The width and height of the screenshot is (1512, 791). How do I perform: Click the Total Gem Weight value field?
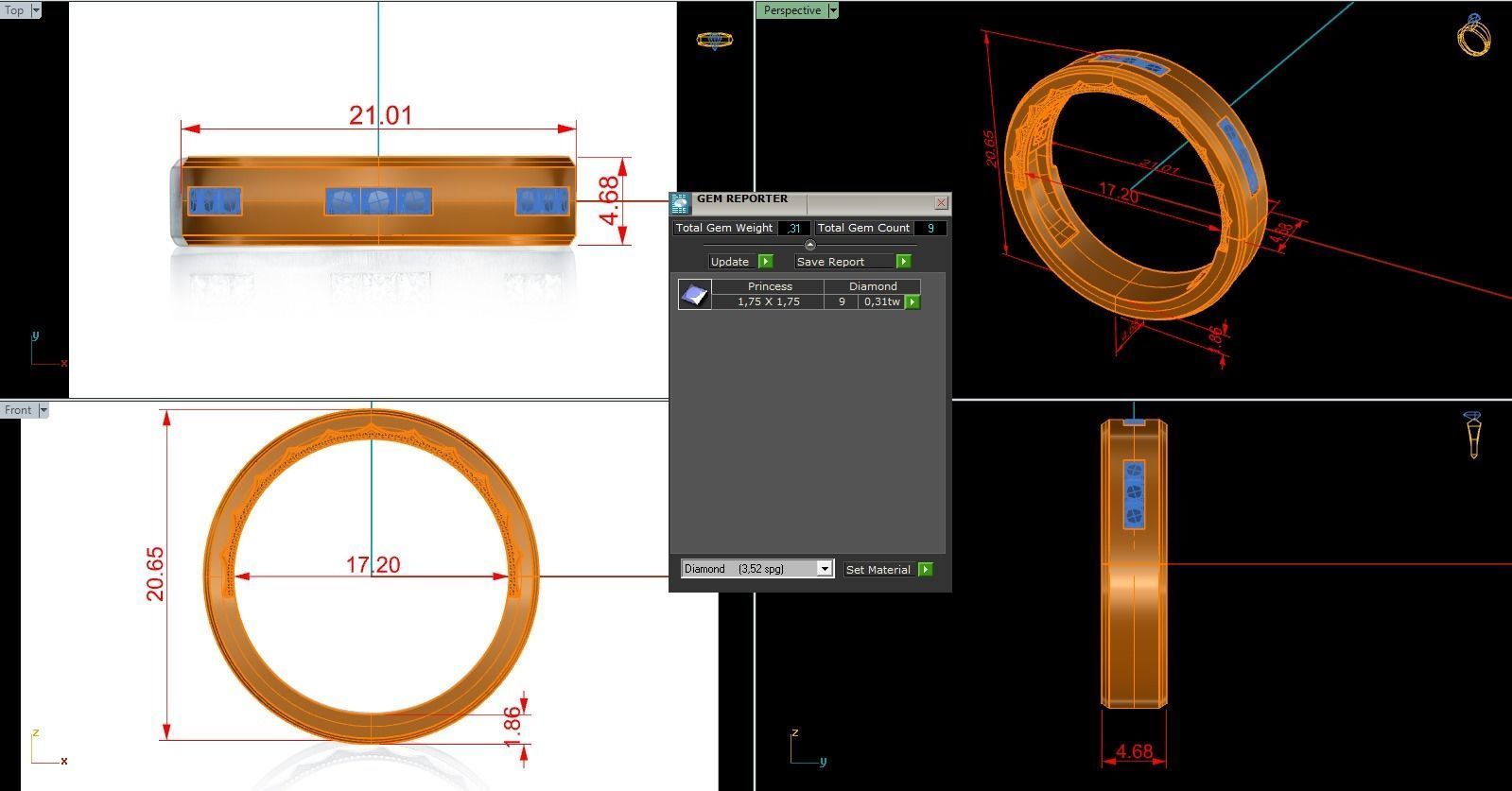coord(793,228)
